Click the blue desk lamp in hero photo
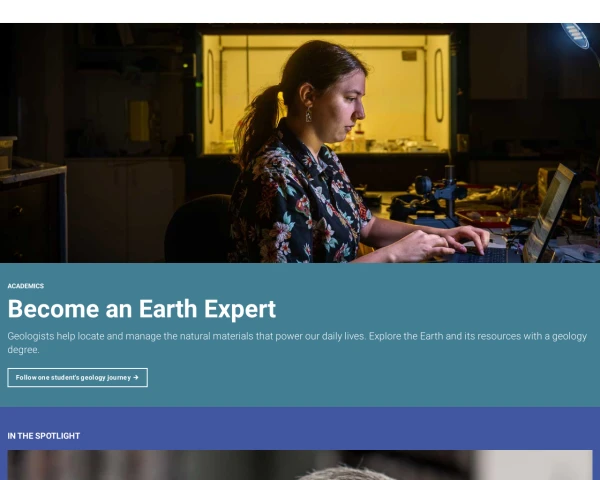This screenshot has height=480, width=600. click(x=577, y=36)
